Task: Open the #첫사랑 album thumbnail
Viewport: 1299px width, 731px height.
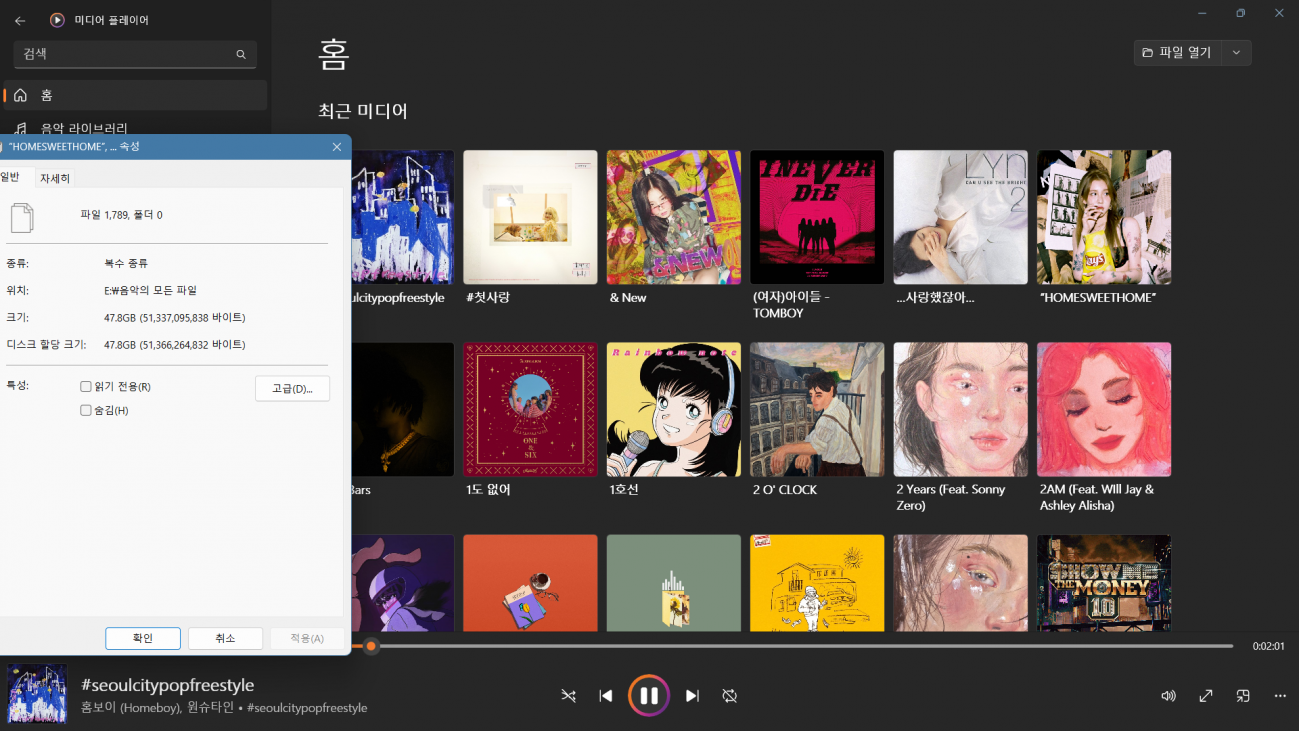Action: [x=530, y=217]
